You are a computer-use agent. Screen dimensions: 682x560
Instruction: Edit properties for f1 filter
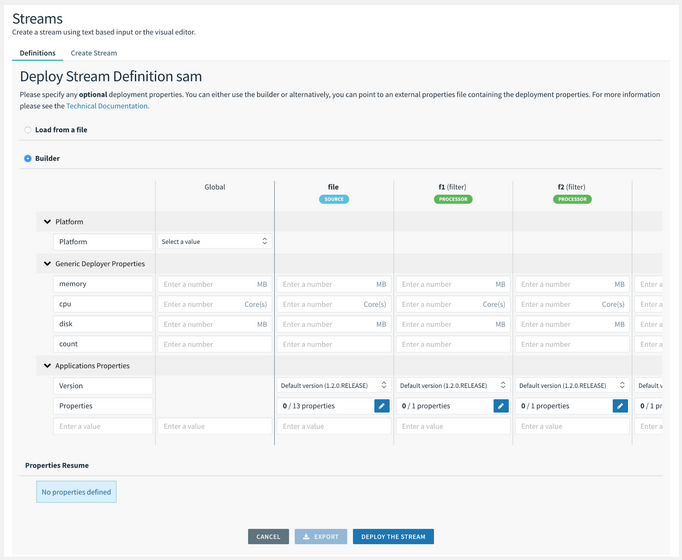pyautogui.click(x=501, y=406)
